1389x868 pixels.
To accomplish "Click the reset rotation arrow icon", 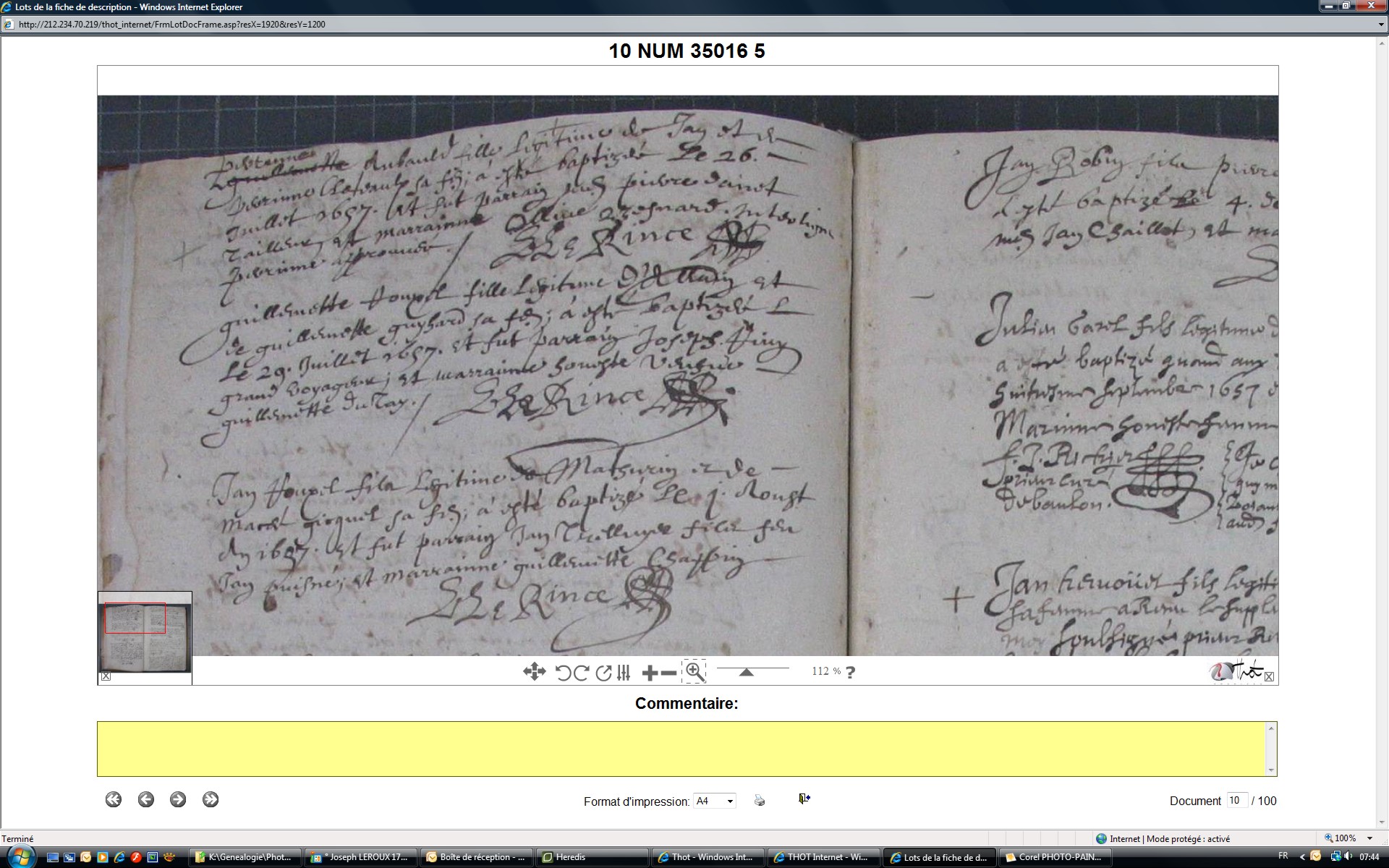I will (x=603, y=673).
